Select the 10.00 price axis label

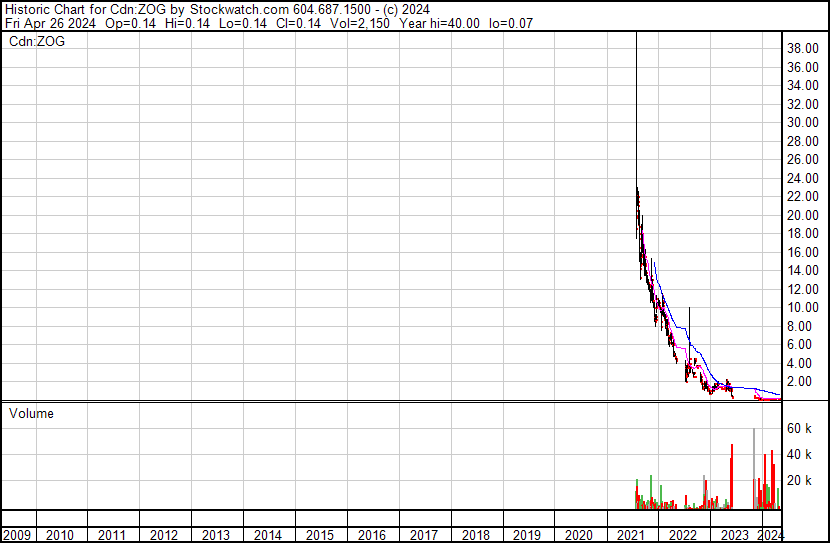tap(802, 307)
